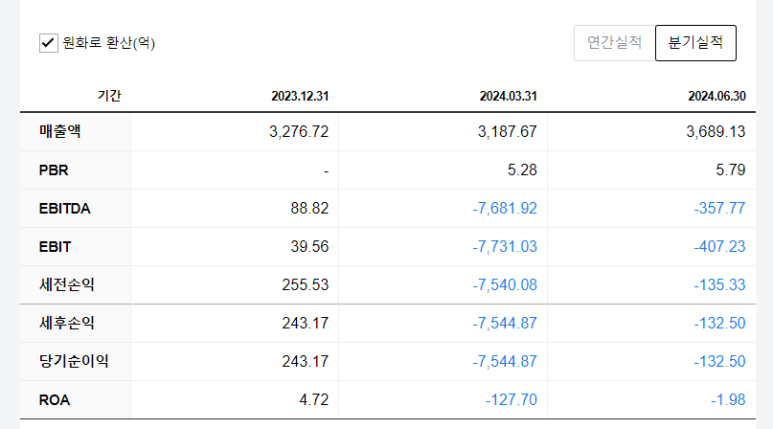Uncheck the 원화로 환산(억) checkbox

click(x=48, y=43)
